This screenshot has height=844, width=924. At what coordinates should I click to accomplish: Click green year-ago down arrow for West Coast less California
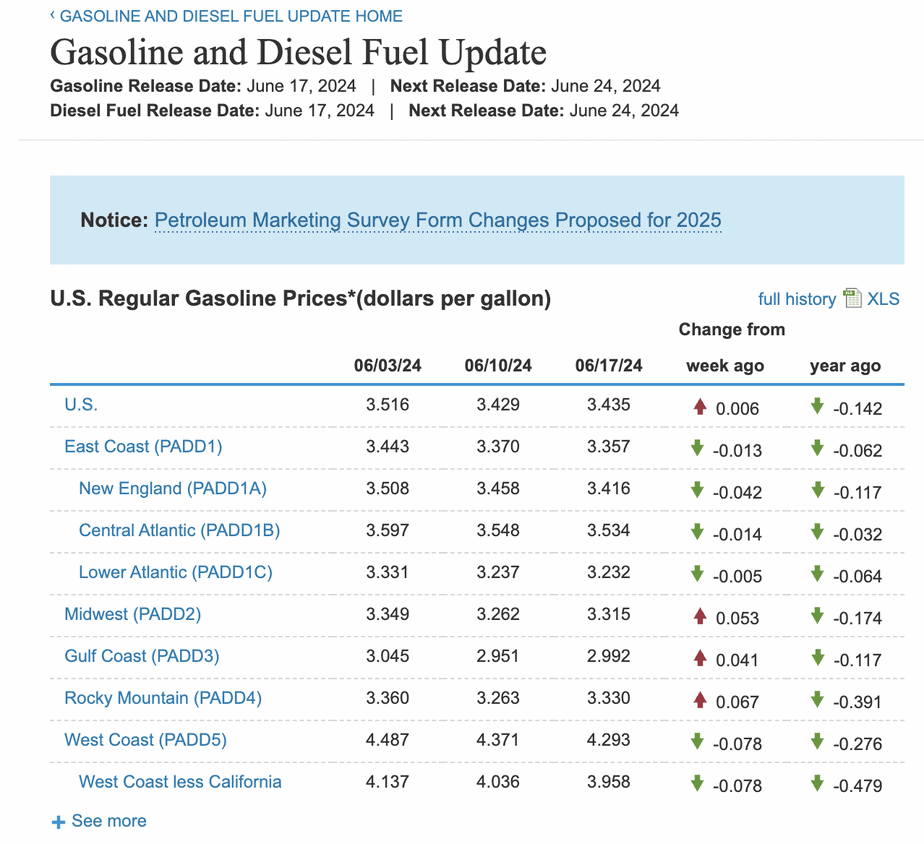(x=817, y=784)
